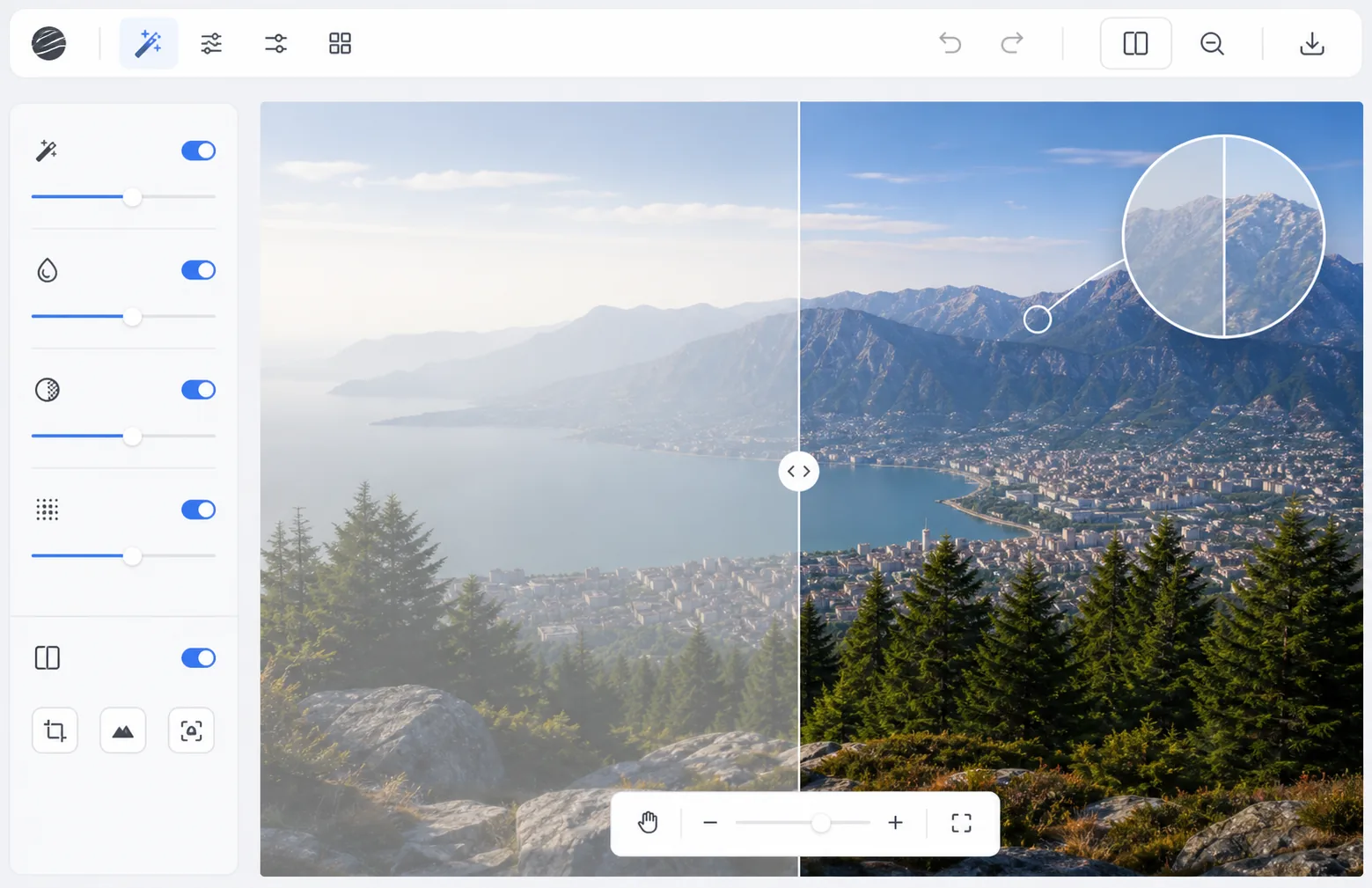
Task: Click the circular magnifier loupe preview
Action: [x=1223, y=236]
